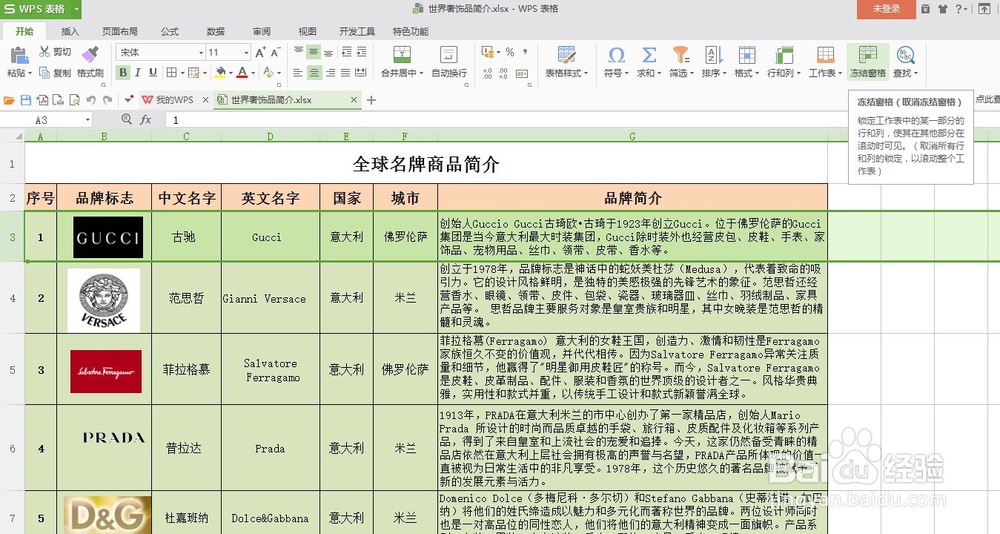Toggle center horizontal alignment
This screenshot has height=534, width=1000.
click(x=314, y=73)
